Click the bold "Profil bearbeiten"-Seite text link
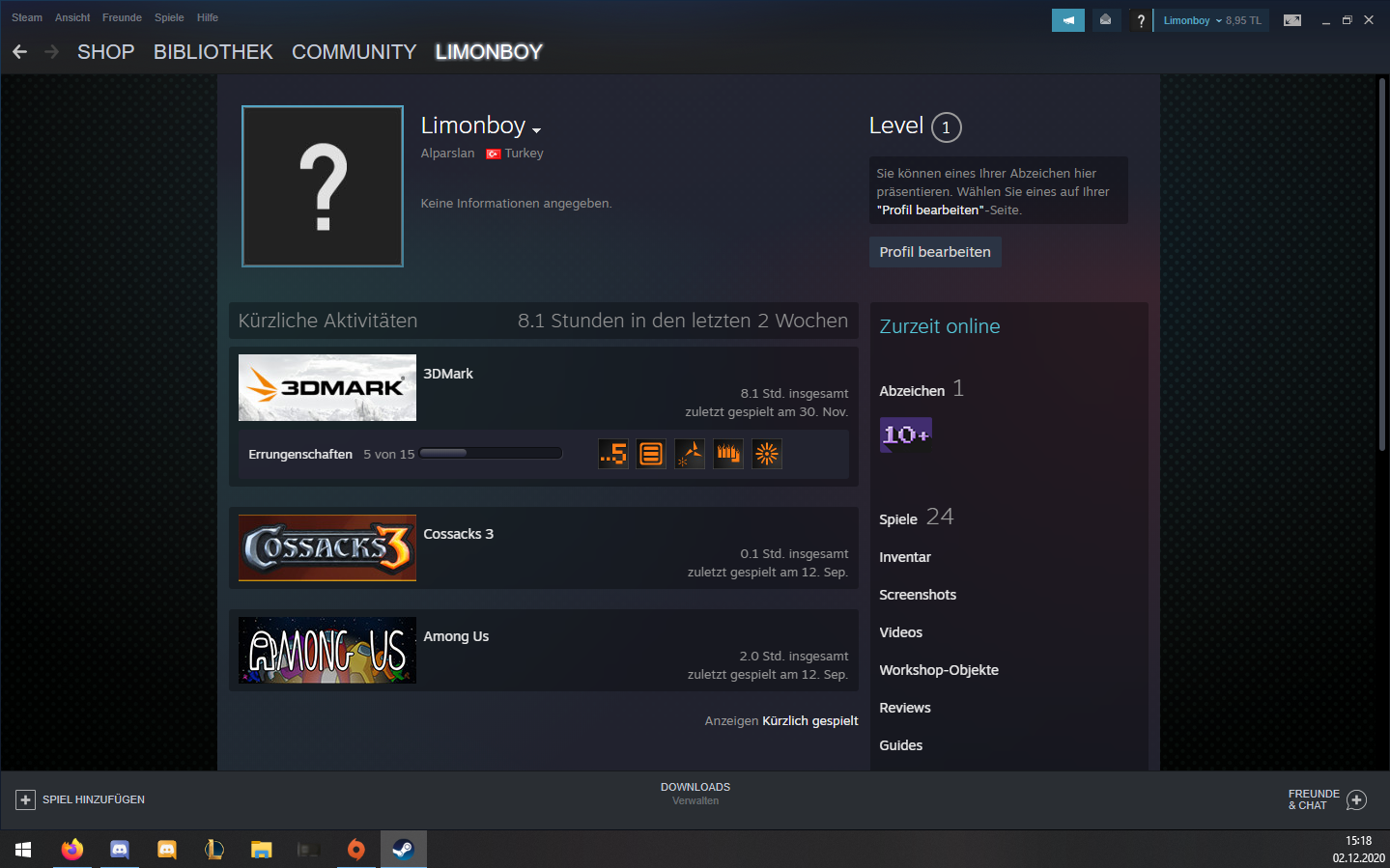This screenshot has height=868, width=1390. (x=930, y=210)
